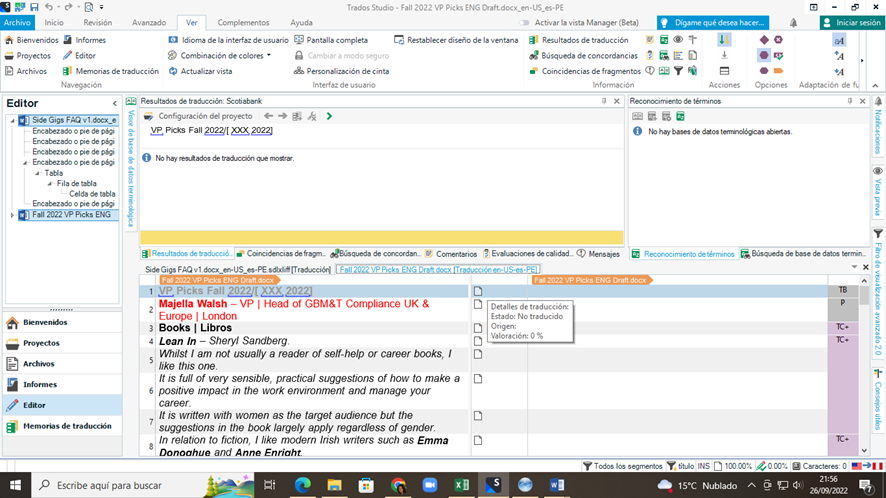The image size is (886, 498).
Task: Click Dígame qué desea hacer box
Action: coord(713,23)
